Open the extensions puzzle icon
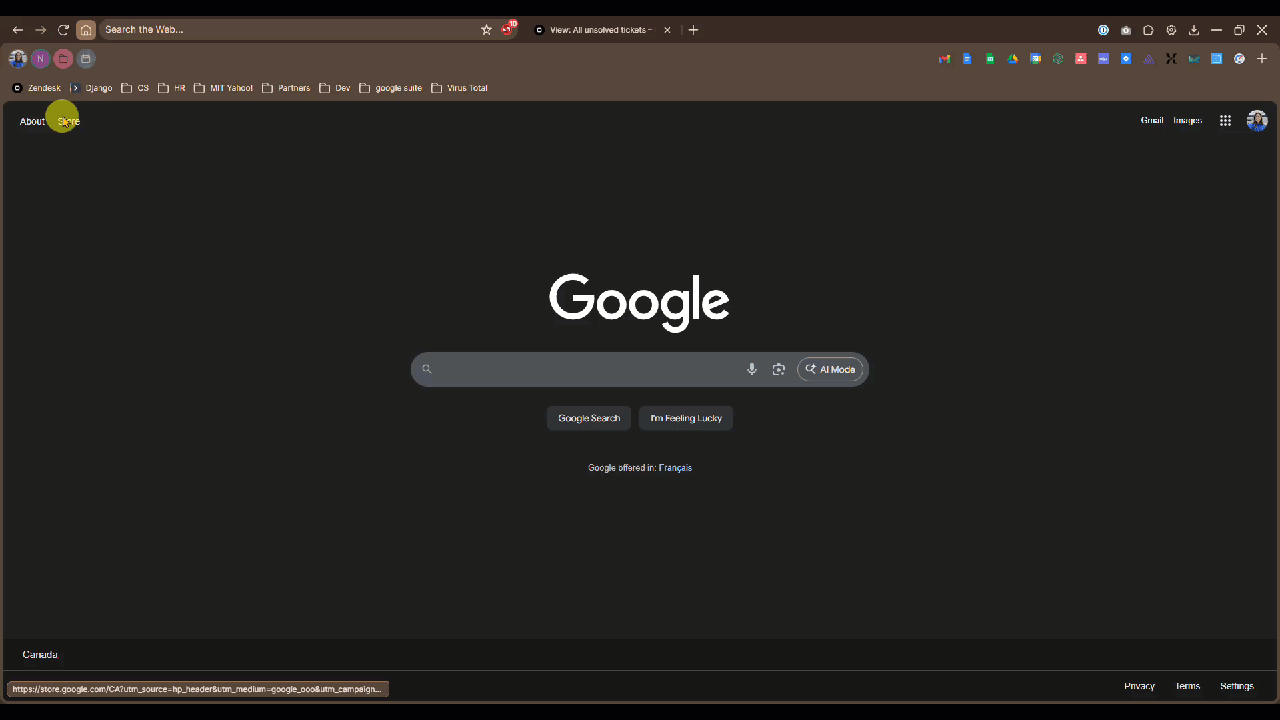This screenshot has height=720, width=1280. click(x=1148, y=30)
